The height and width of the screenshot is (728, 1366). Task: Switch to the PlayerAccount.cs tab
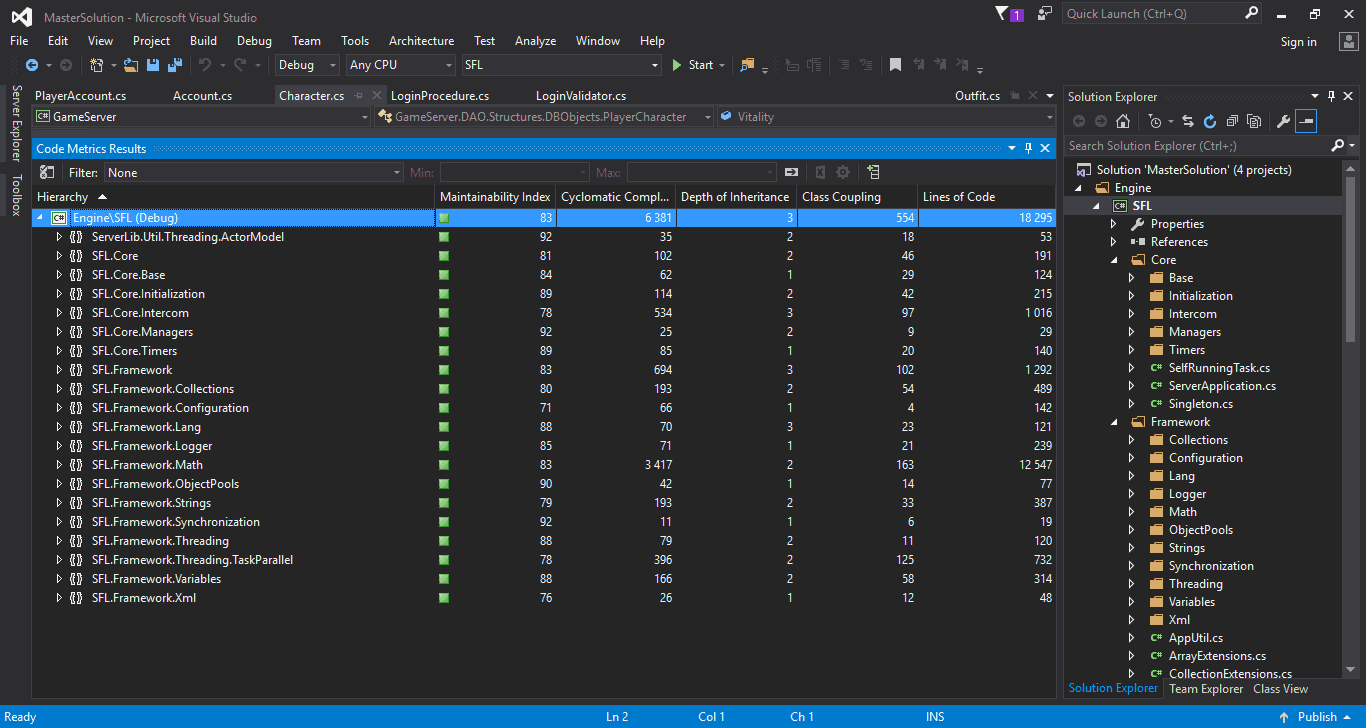[80, 96]
